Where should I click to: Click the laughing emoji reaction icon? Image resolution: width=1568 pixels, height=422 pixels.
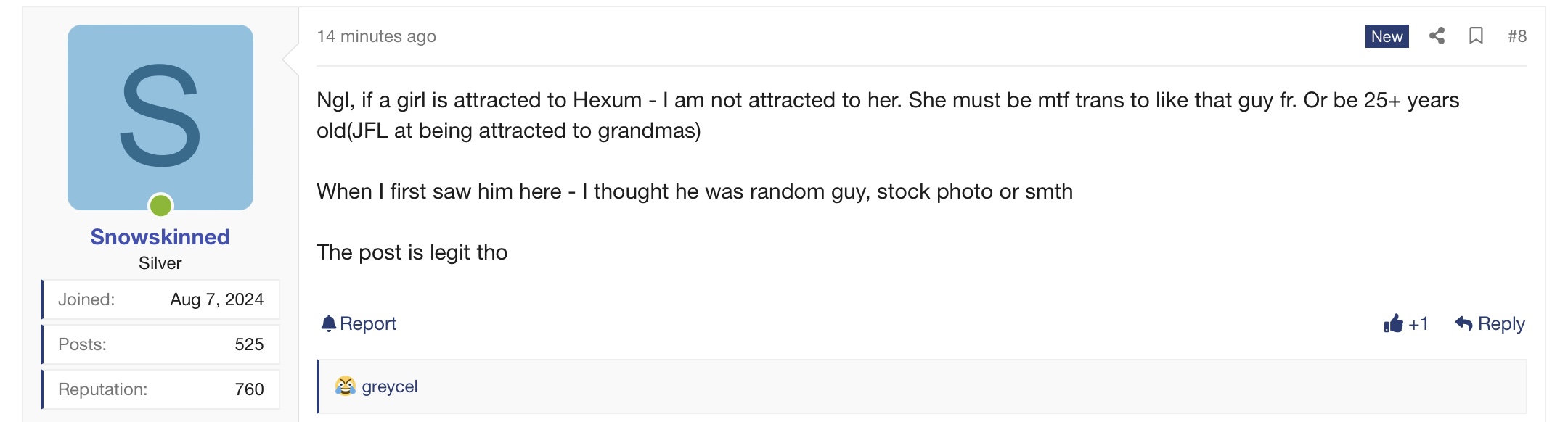[x=345, y=386]
